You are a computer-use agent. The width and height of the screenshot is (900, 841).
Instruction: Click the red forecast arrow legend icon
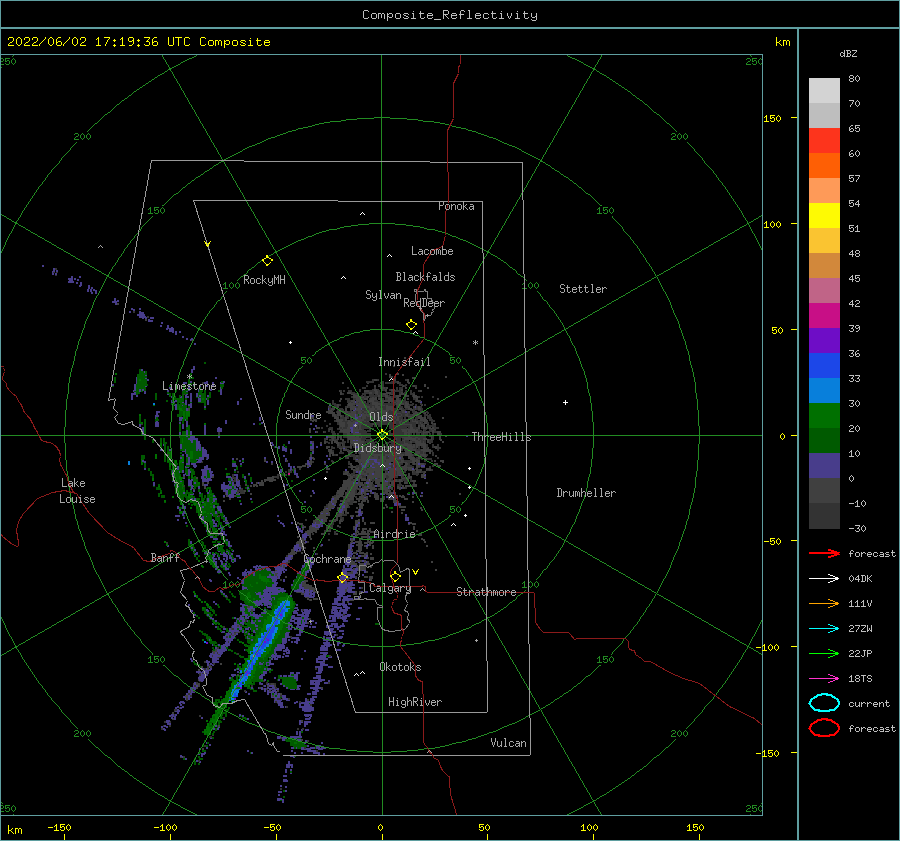coord(824,553)
